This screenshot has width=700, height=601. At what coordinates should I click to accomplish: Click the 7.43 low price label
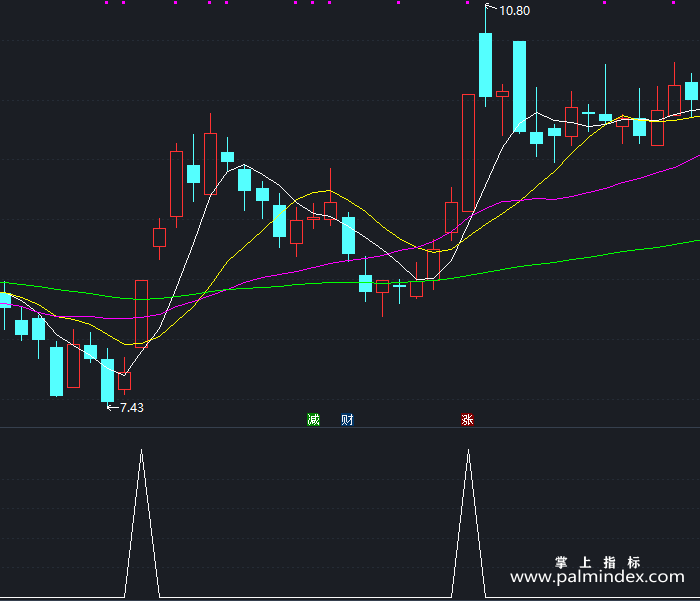click(132, 408)
